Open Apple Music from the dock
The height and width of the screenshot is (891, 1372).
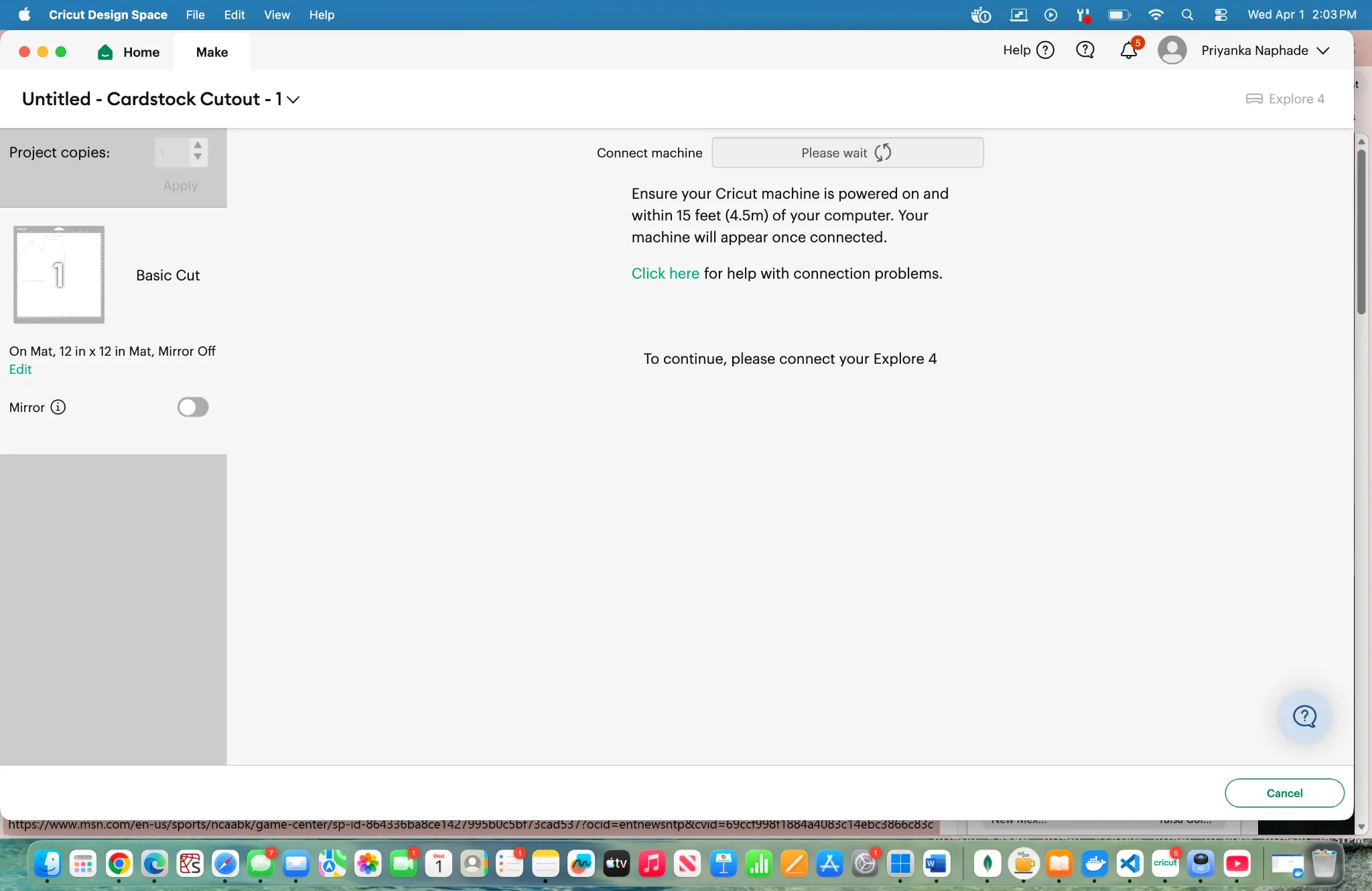[651, 864]
